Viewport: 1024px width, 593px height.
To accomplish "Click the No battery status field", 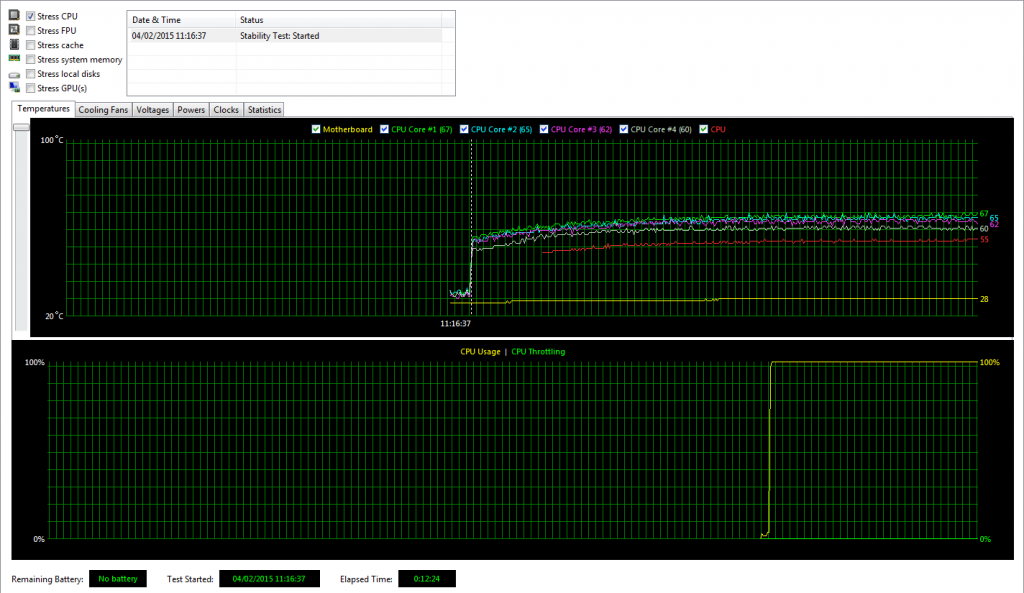I will pyautogui.click(x=118, y=579).
